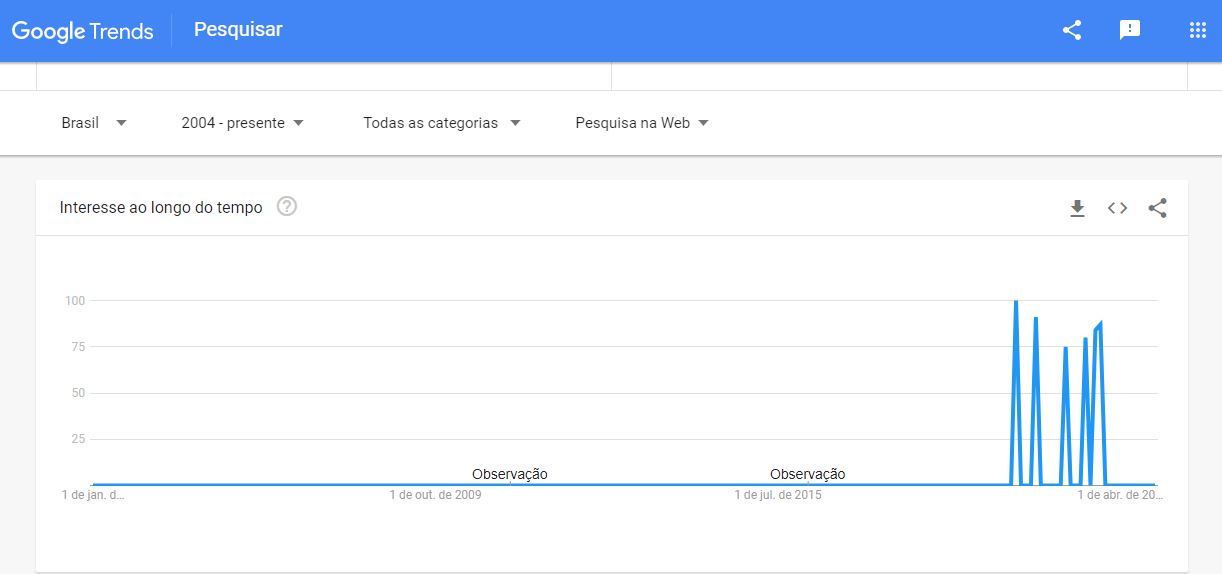
Task: Click the Interesse ao longo do tempo heading
Action: [161, 208]
